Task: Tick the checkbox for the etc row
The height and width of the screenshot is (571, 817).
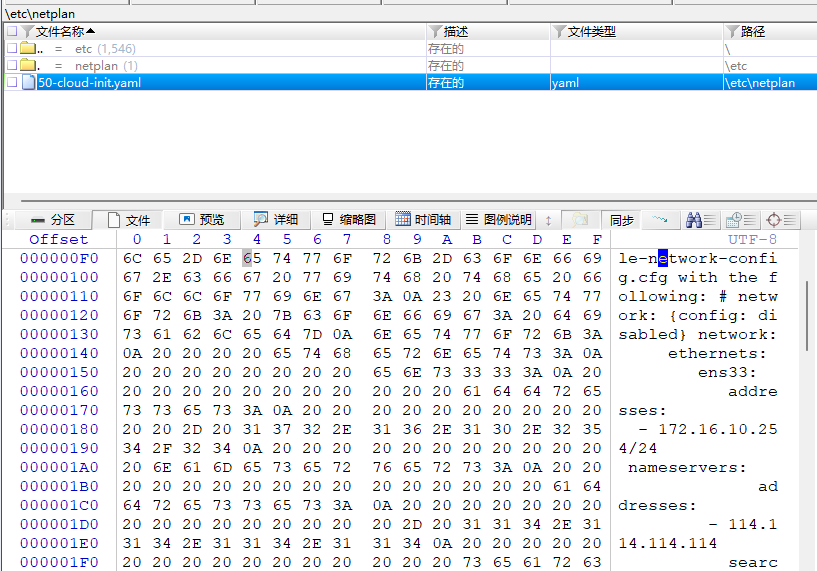Action: click(x=12, y=48)
